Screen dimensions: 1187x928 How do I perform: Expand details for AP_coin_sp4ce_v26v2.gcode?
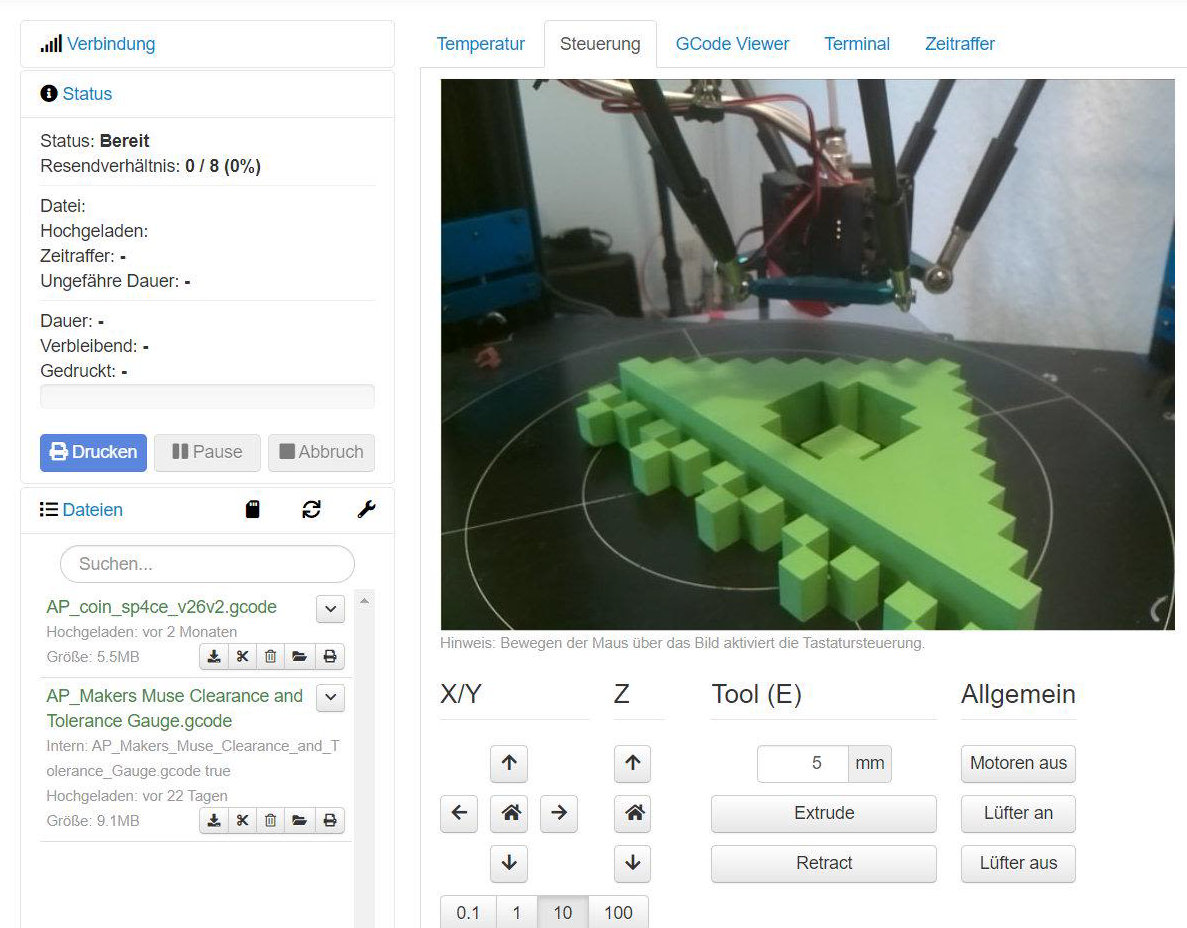[330, 608]
